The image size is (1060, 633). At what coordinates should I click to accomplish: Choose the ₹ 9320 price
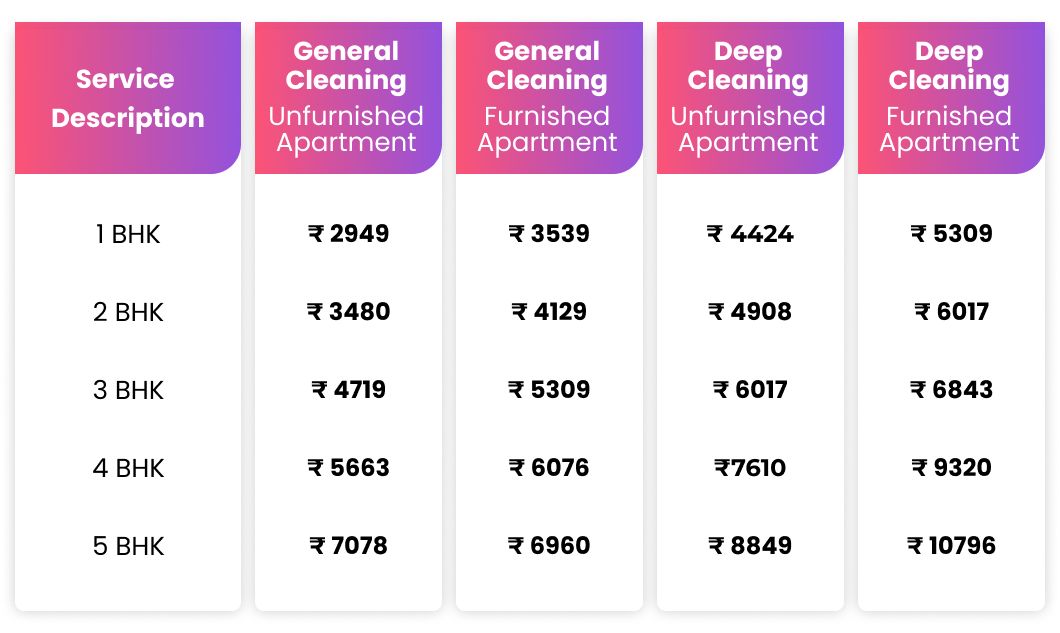coord(951,468)
